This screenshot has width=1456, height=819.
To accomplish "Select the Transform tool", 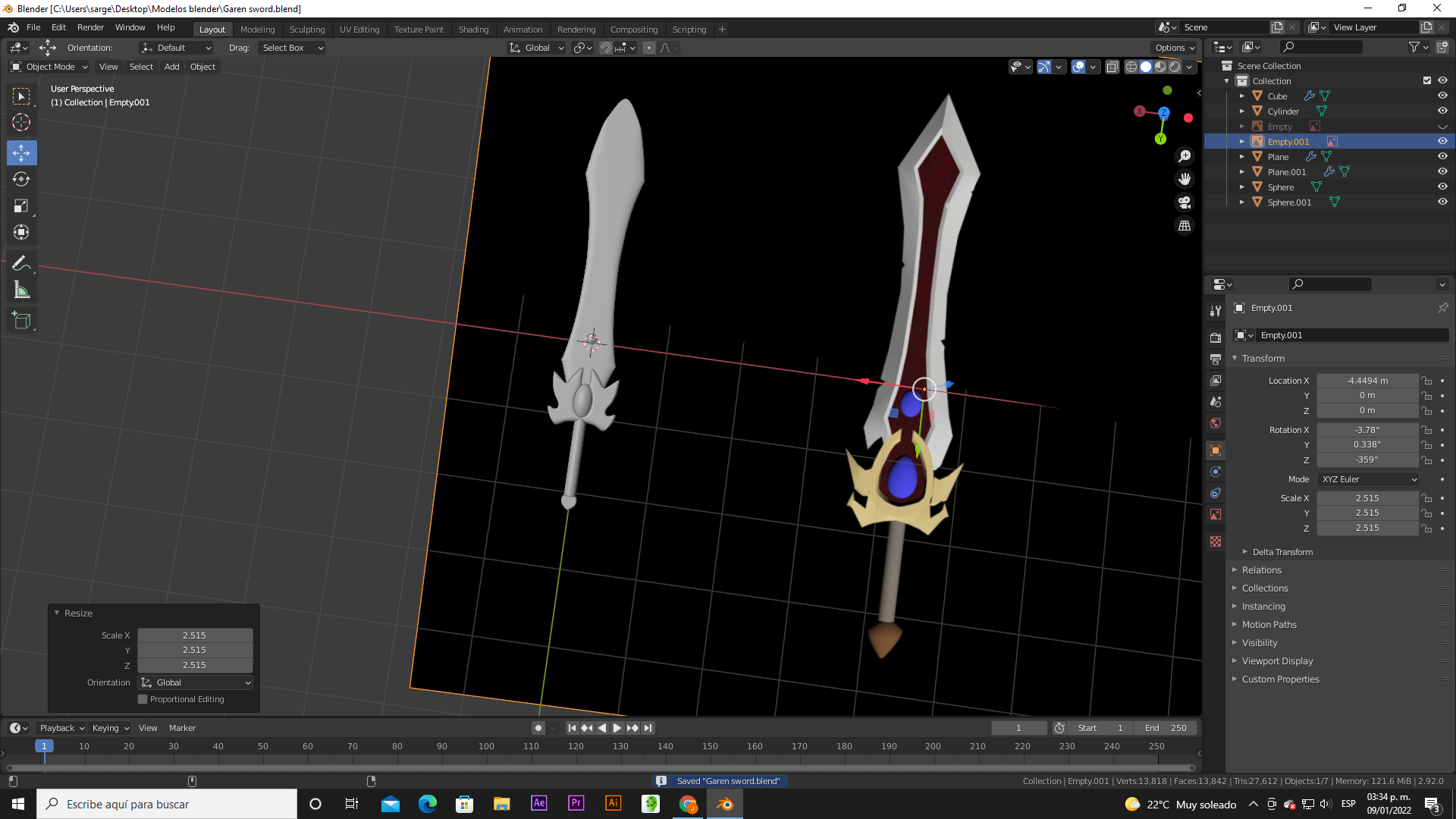I will click(21, 232).
